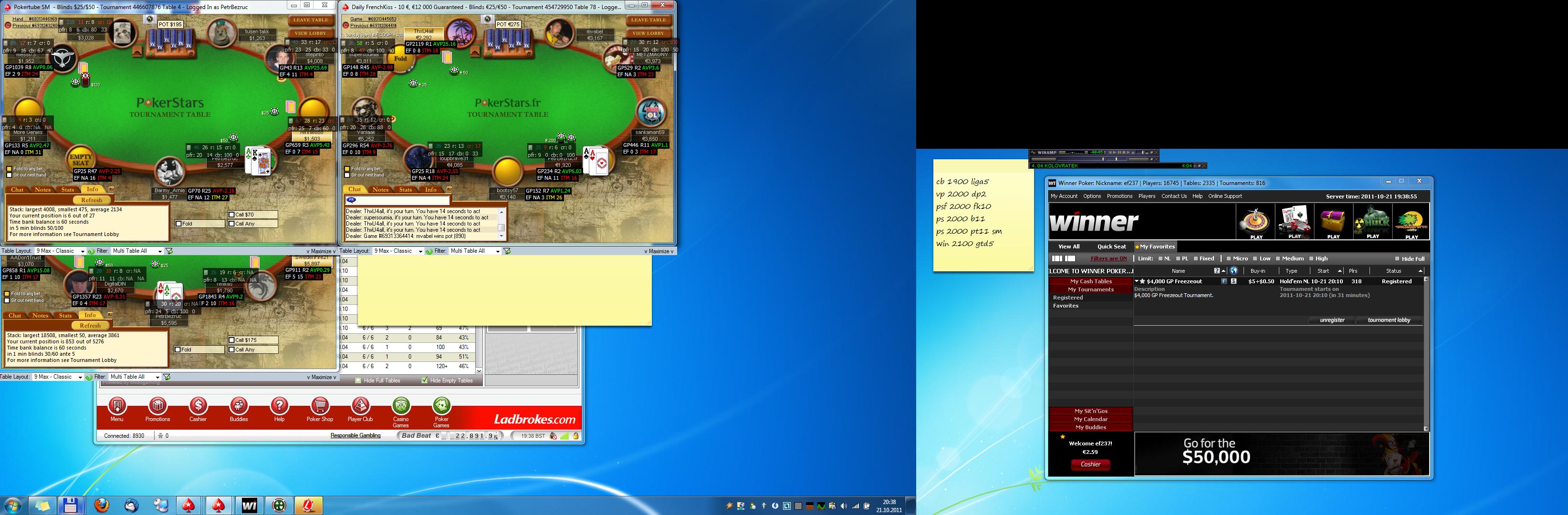Screen dimensions: 1568x515
Task: Open Table Layout dropdown under Daily FrenchKiss table
Action: point(398,251)
